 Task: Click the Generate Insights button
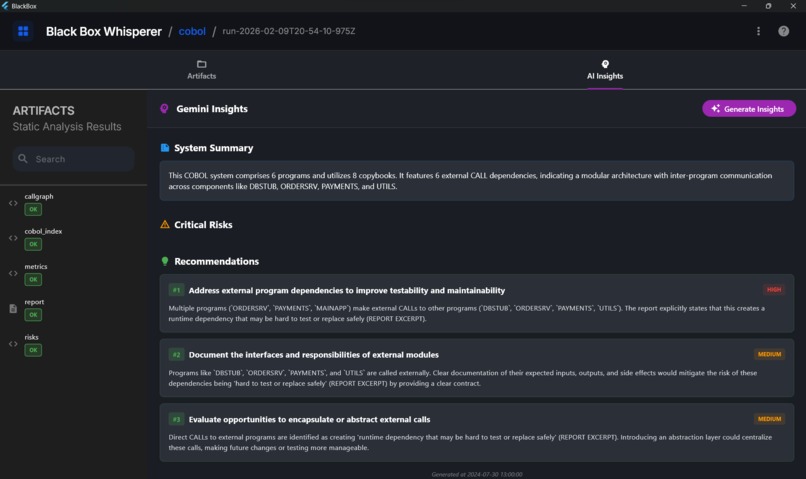pos(749,108)
